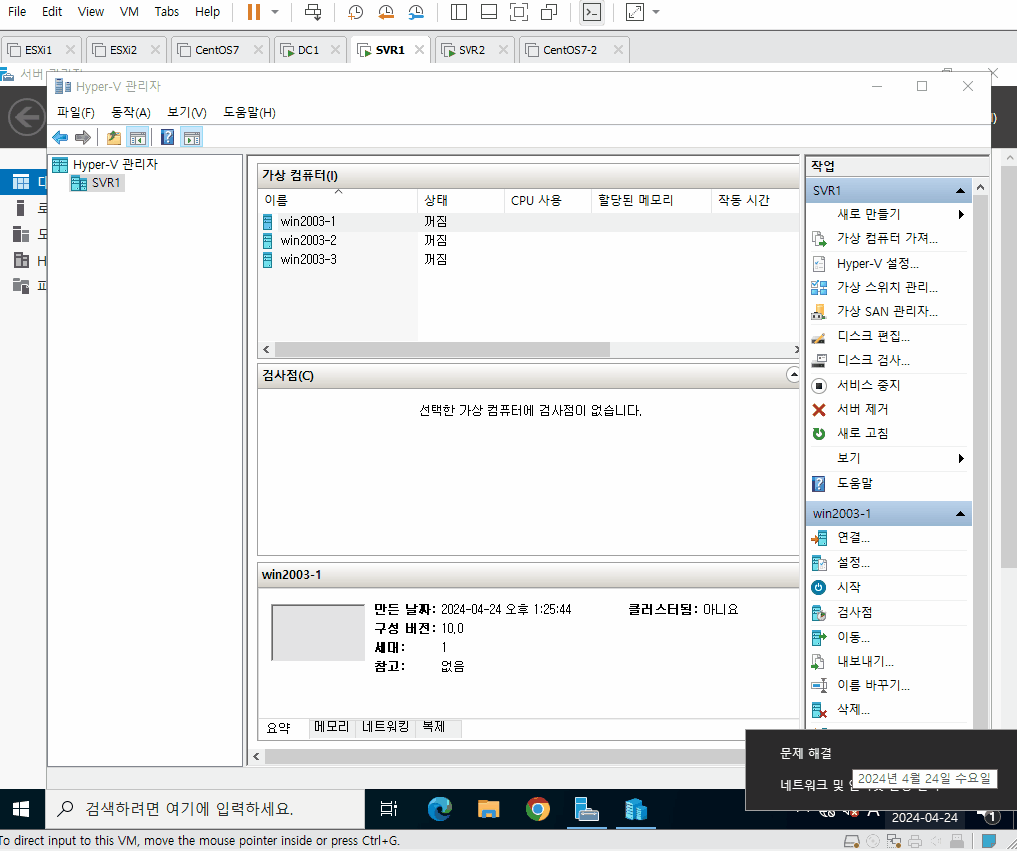Image resolution: width=1017 pixels, height=851 pixels.
Task: Open the 동작(A) menu
Action: (x=131, y=113)
